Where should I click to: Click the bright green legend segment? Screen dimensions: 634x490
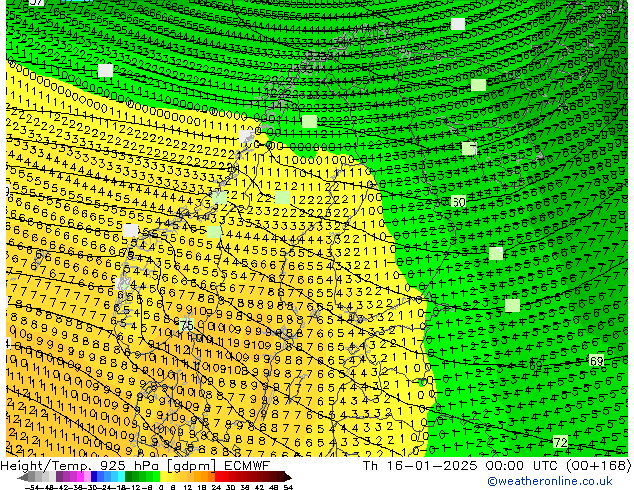[x=156, y=477]
